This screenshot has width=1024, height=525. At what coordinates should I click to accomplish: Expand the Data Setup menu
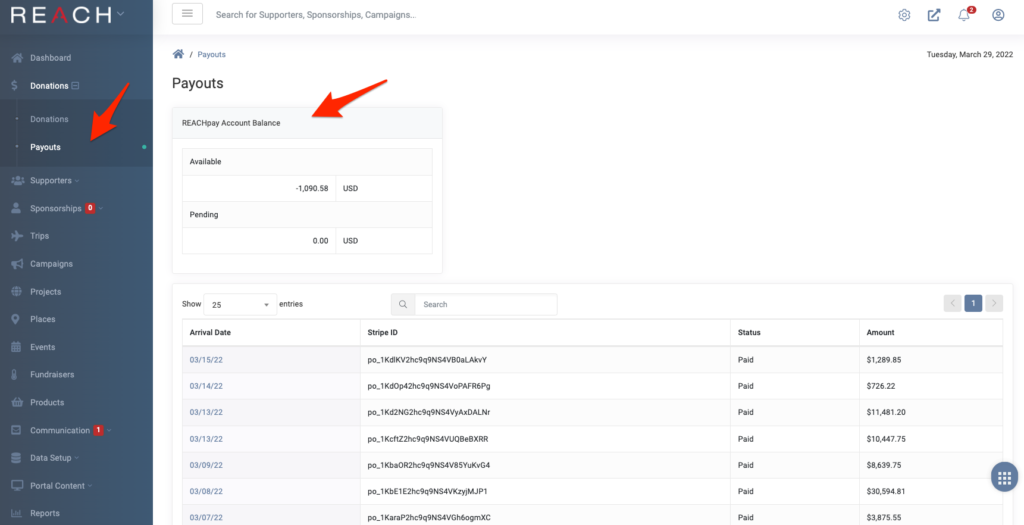tap(54, 458)
